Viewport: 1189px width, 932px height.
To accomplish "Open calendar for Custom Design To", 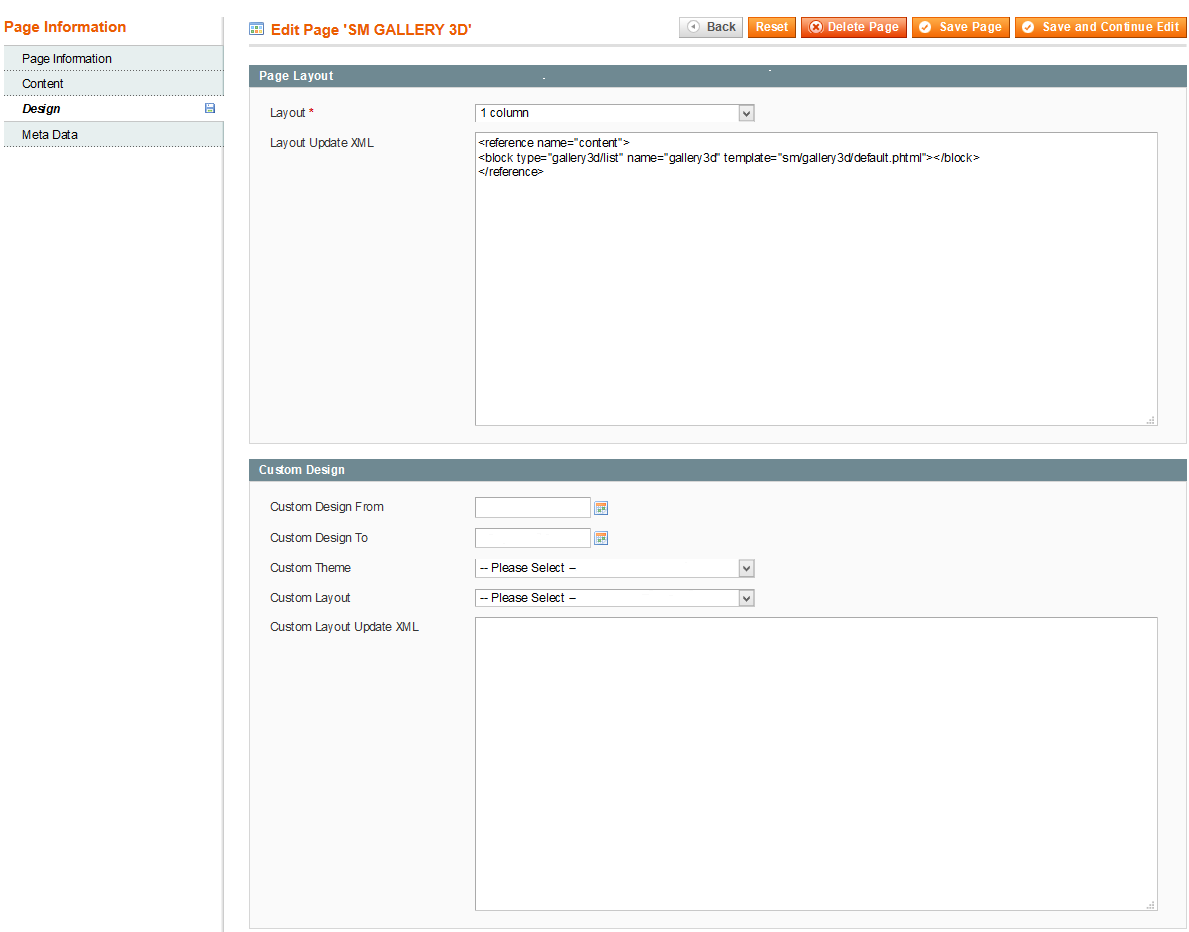I will [601, 538].
